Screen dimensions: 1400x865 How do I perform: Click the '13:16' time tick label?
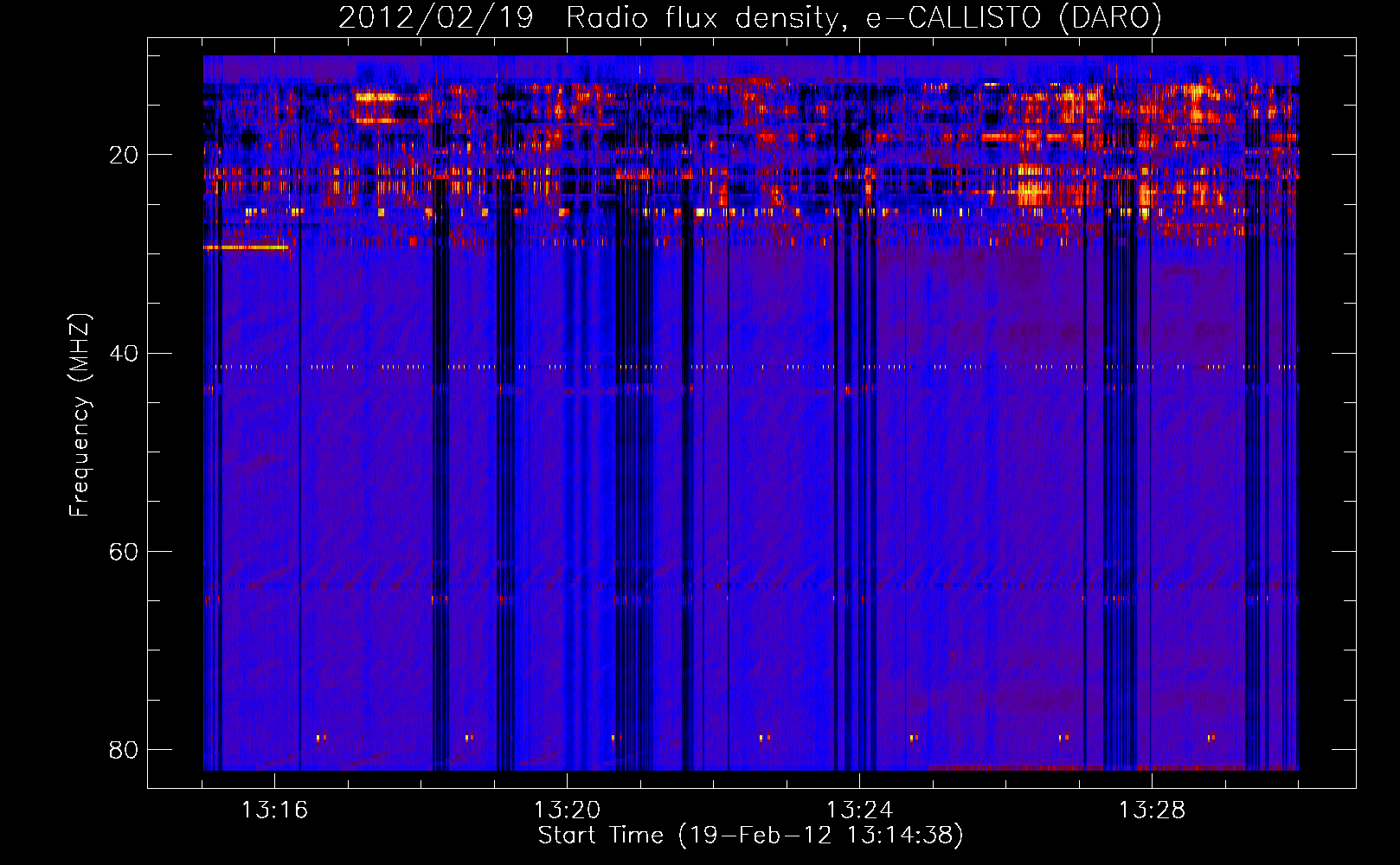[274, 811]
